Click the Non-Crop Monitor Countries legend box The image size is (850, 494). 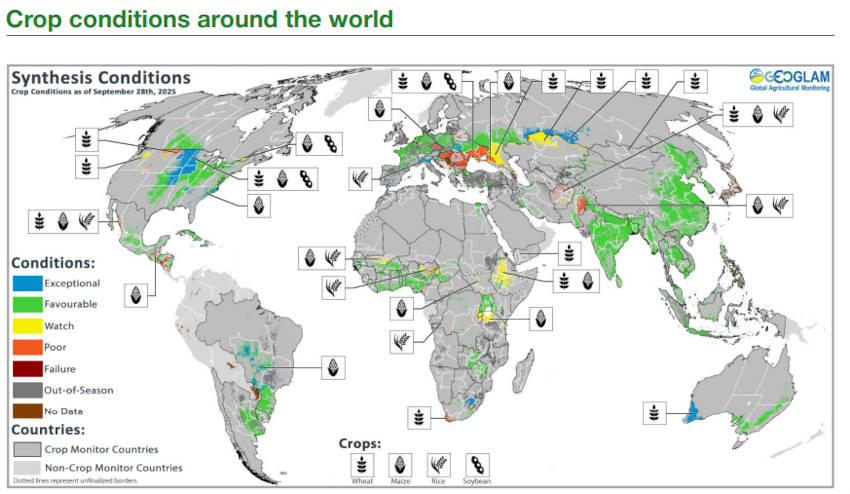[x=27, y=467]
